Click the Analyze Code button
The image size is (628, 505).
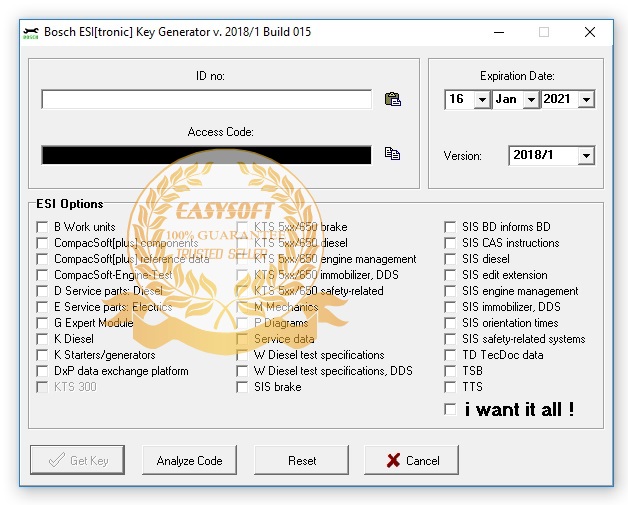189,460
